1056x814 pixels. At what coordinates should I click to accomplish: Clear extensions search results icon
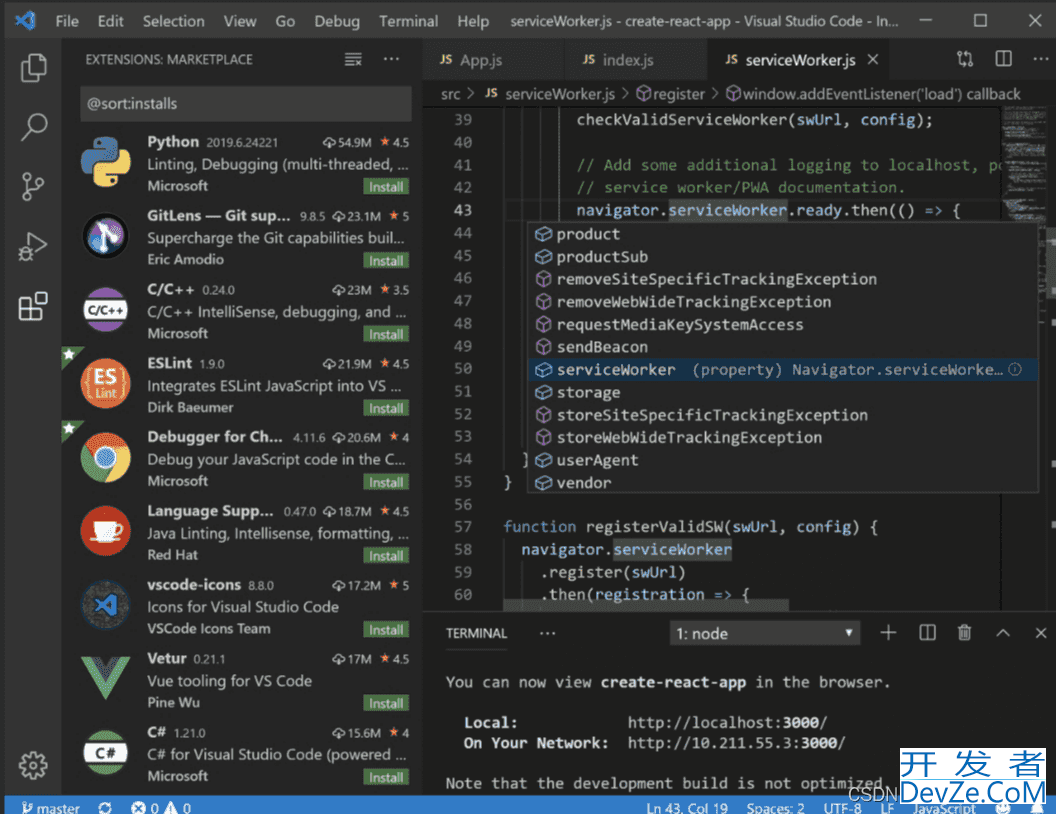(x=354, y=59)
